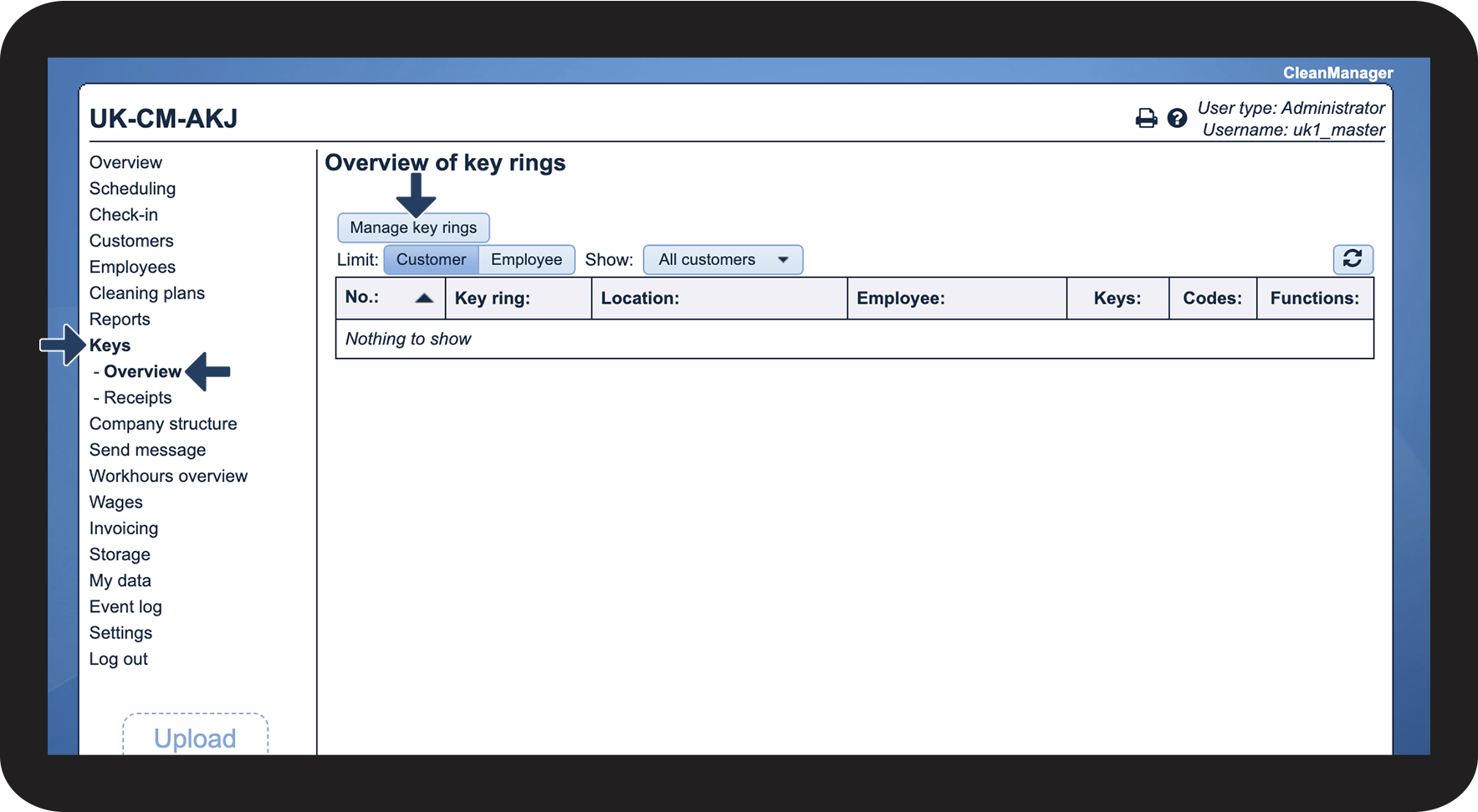Click the Upload area
1478x812 pixels.
click(x=195, y=735)
